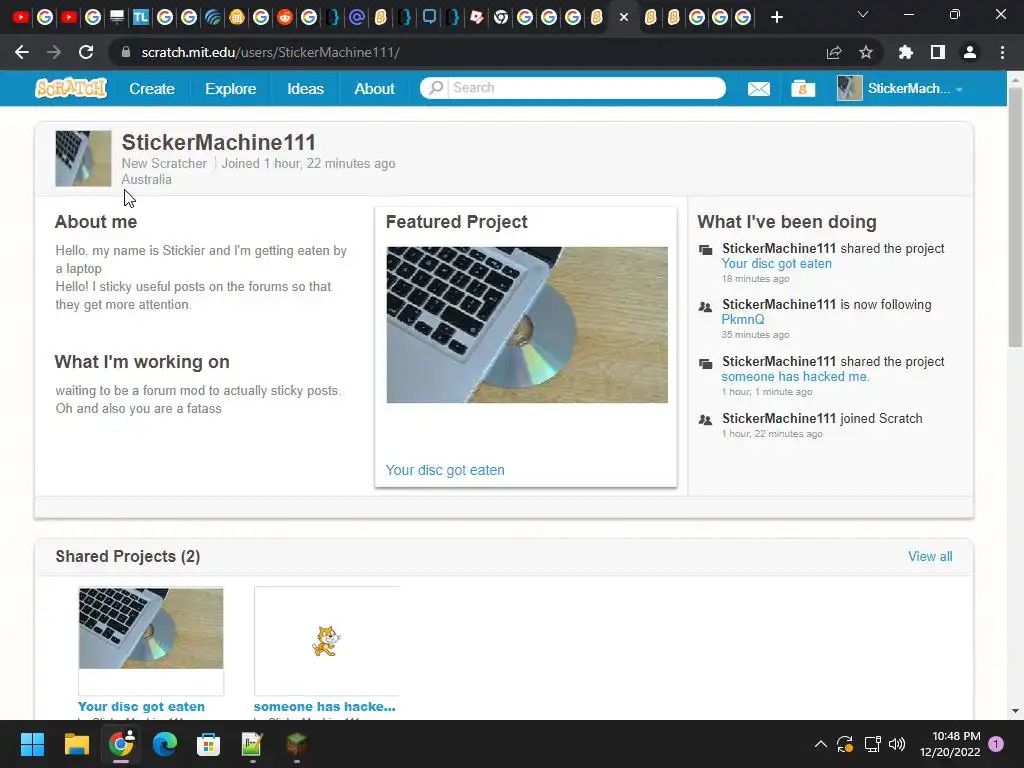1024x768 pixels.
Task: Open the Windows Start button
Action: pyautogui.click(x=32, y=744)
